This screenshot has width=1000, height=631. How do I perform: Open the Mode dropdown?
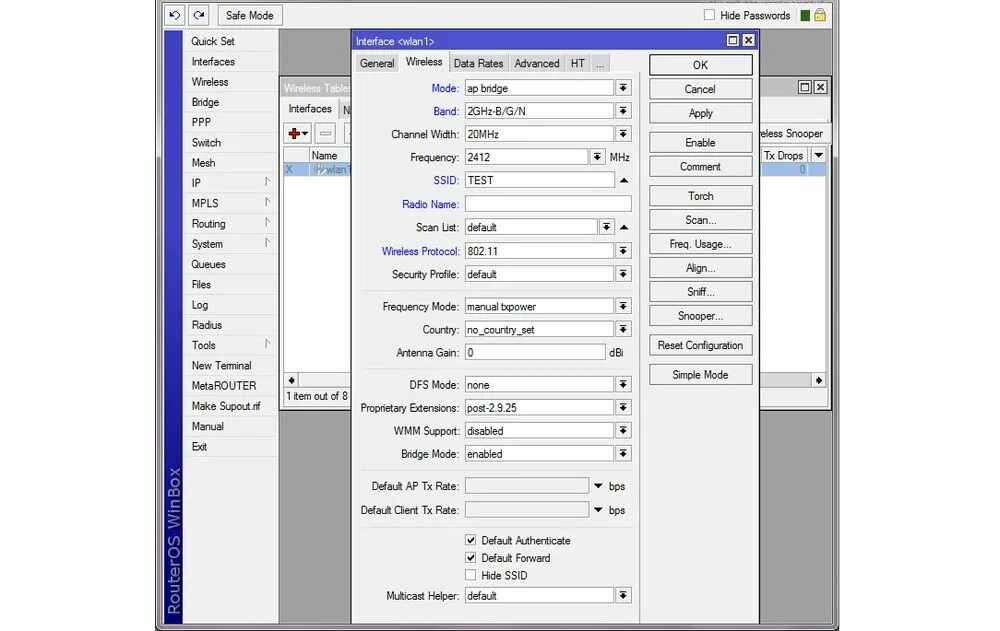click(623, 87)
